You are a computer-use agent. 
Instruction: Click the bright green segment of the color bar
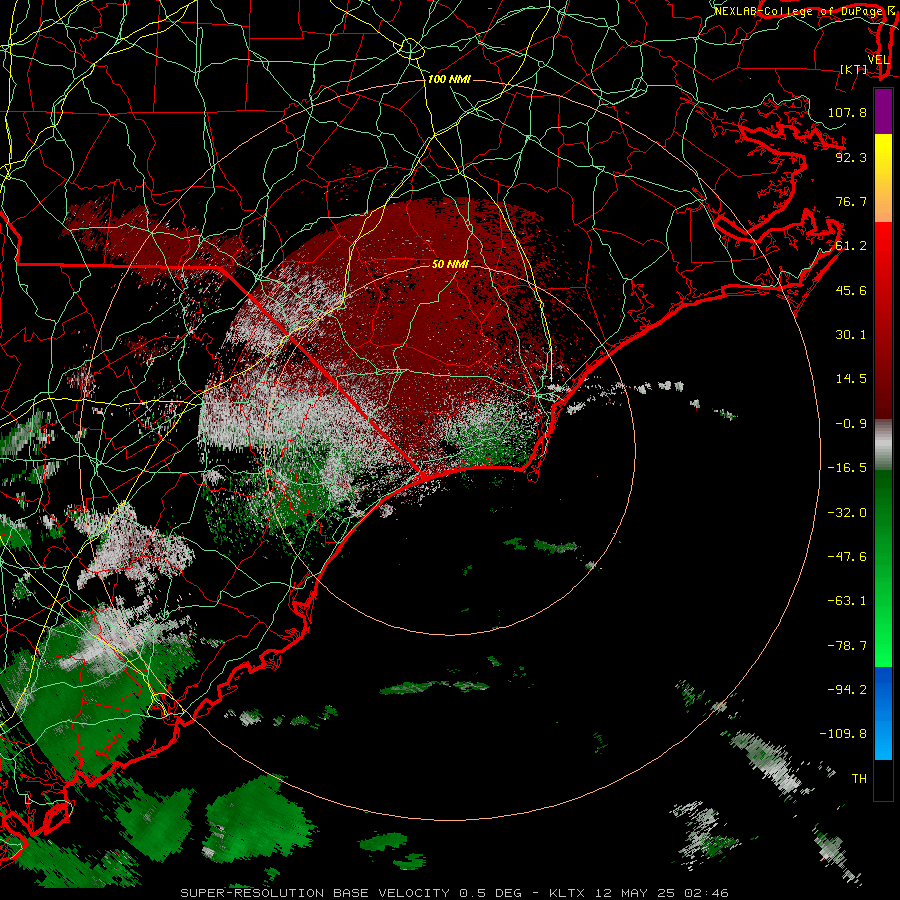point(883,569)
